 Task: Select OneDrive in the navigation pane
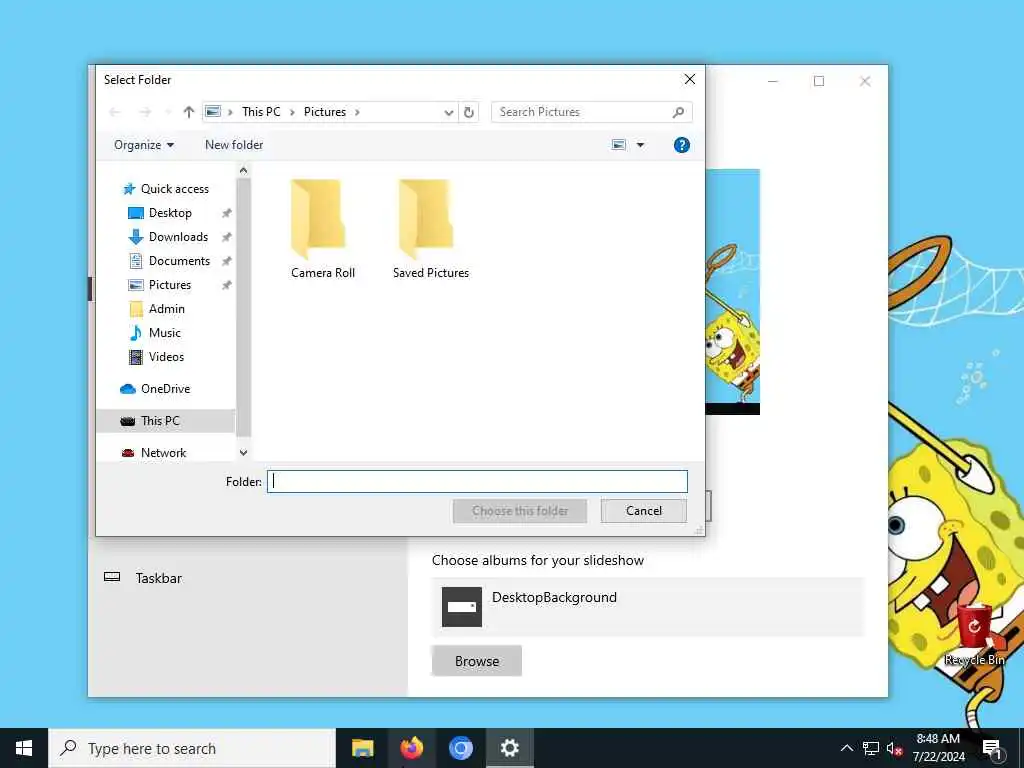(x=165, y=389)
